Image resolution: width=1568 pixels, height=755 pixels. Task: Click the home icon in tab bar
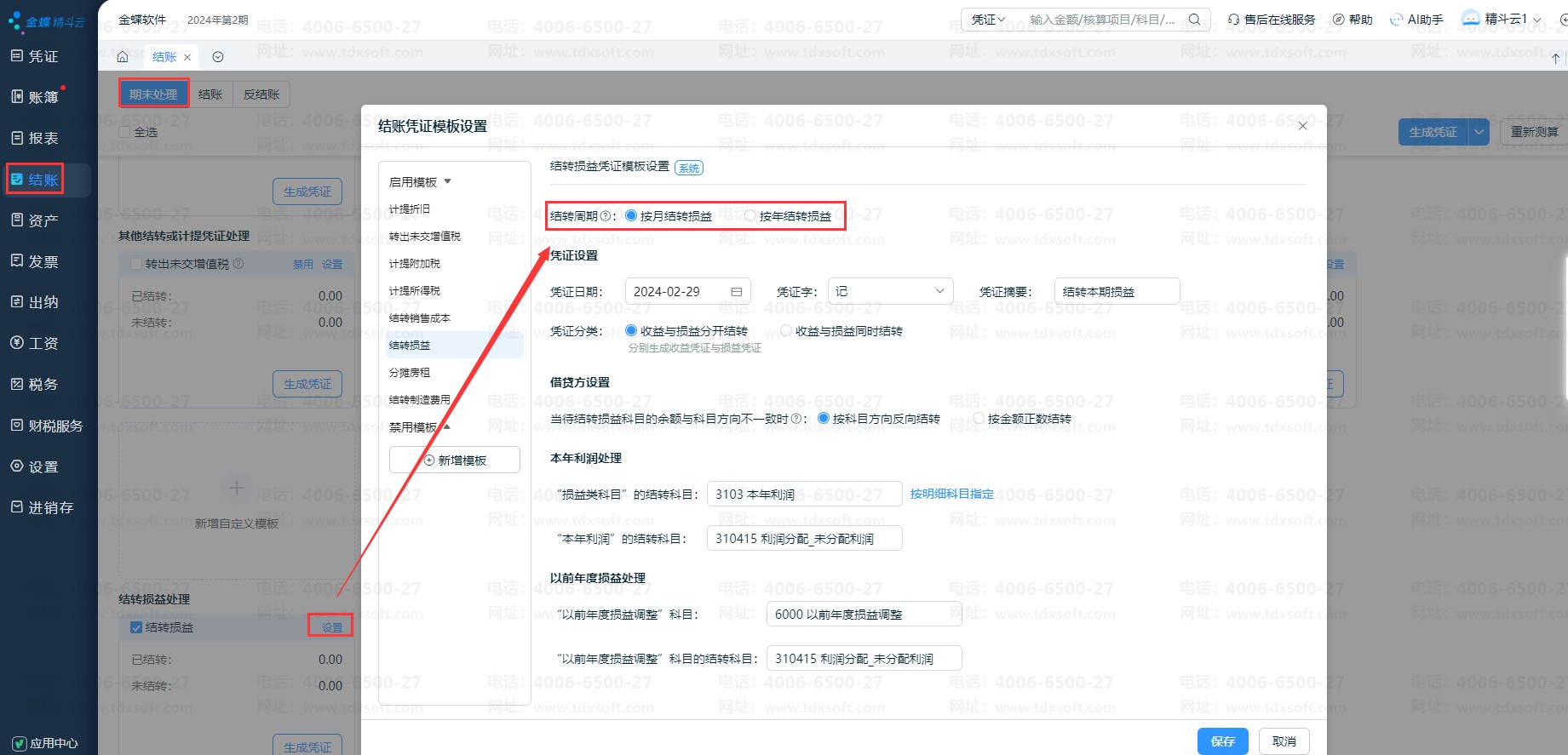point(123,57)
